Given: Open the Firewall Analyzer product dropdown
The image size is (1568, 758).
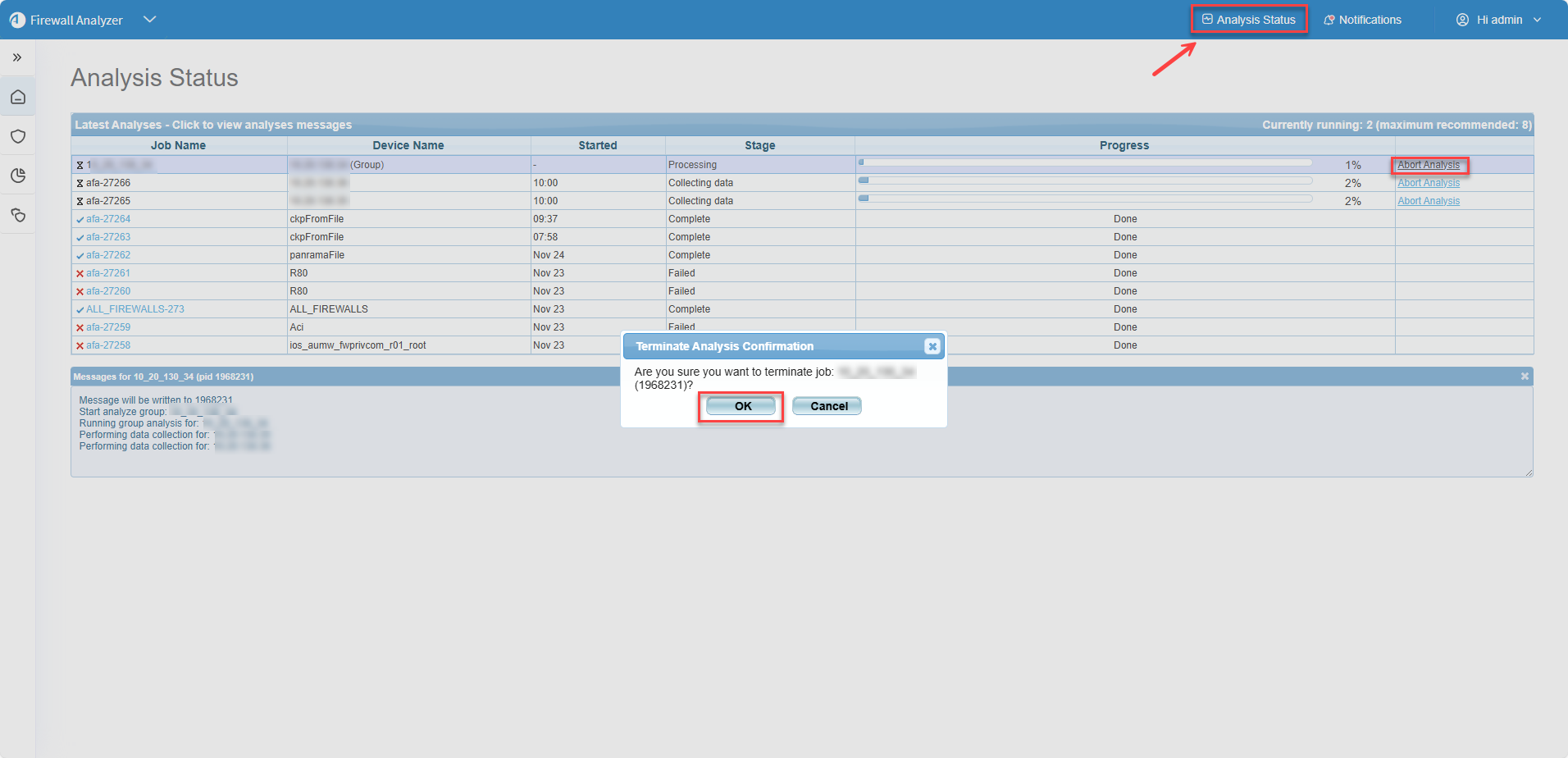Looking at the screenshot, I should [149, 20].
